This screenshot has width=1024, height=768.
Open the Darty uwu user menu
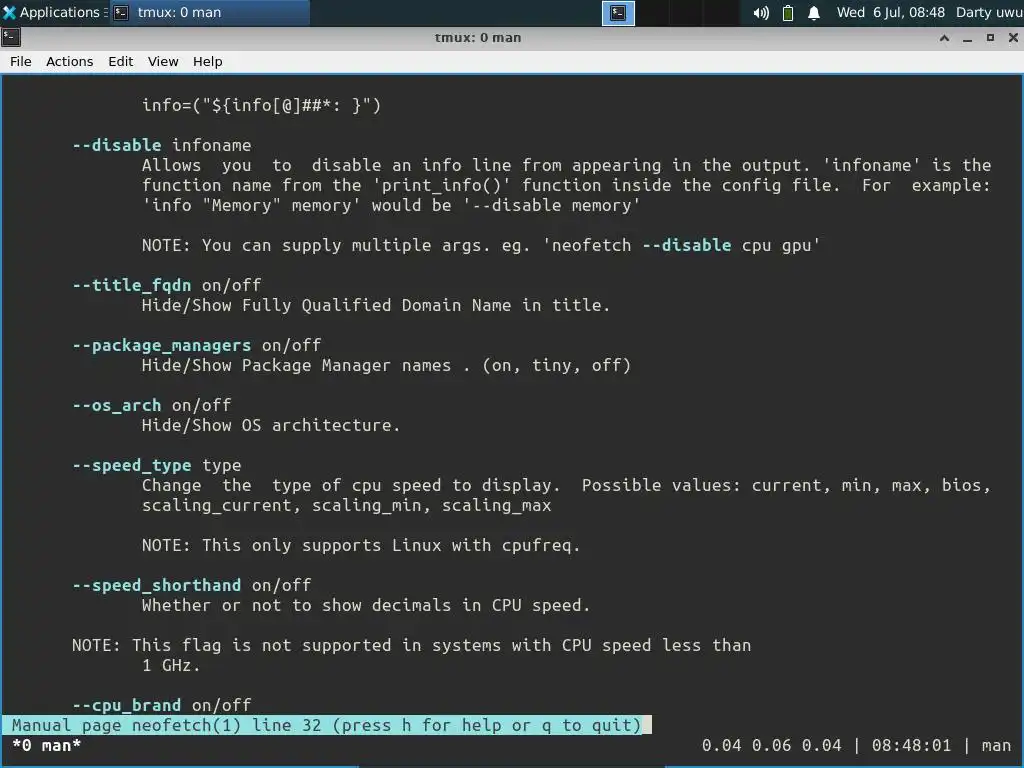pos(989,12)
